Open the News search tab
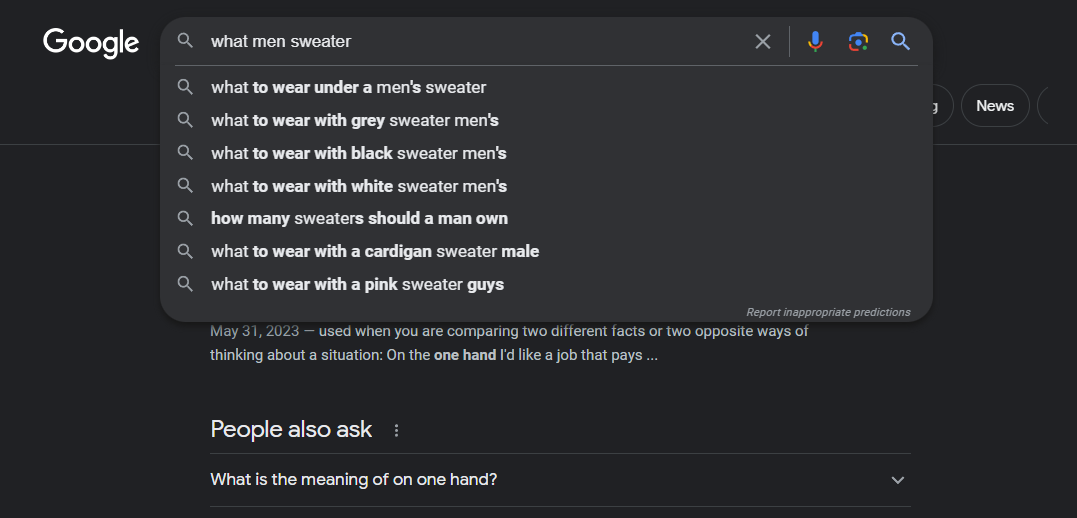Image resolution: width=1077 pixels, height=518 pixels. 994,106
